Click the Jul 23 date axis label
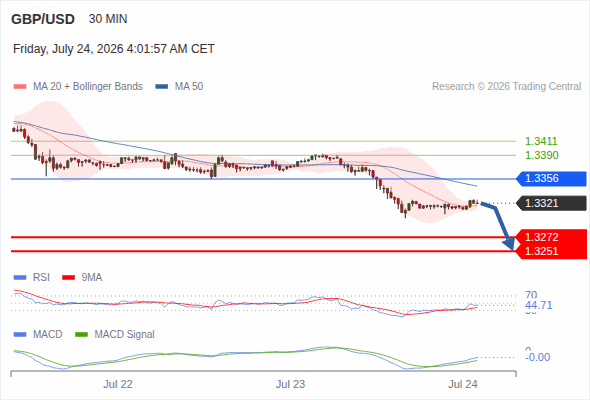 (290, 384)
